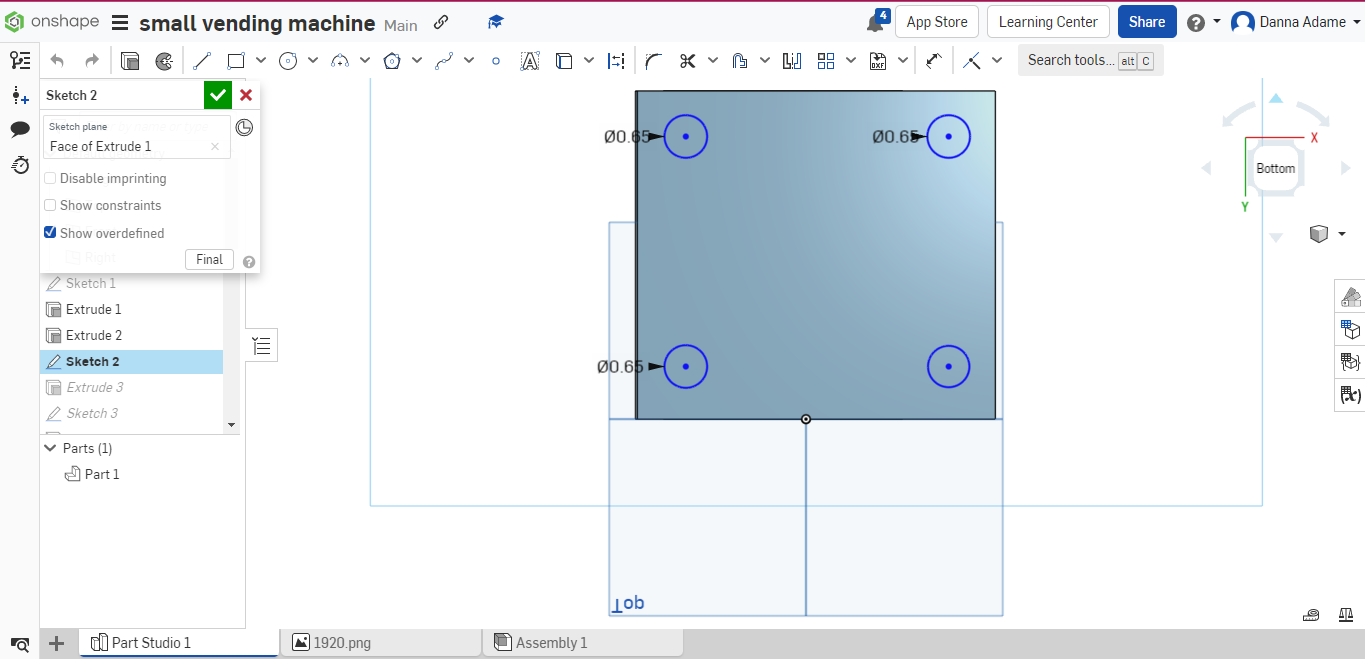Screen dimensions: 1365x659
Task: Select Extrude 1 in the feature tree
Action: 93,309
